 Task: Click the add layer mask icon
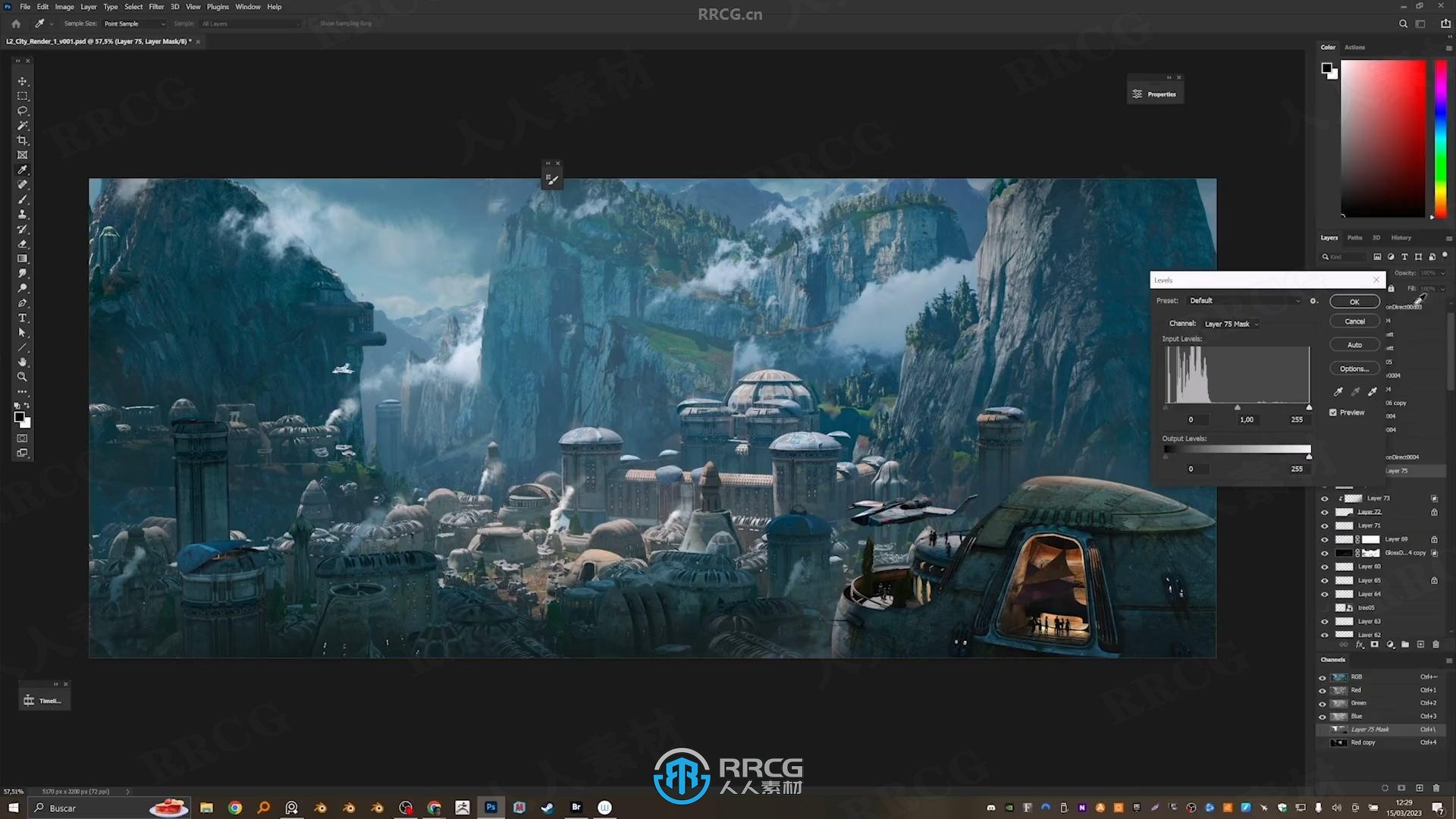coord(1374,645)
